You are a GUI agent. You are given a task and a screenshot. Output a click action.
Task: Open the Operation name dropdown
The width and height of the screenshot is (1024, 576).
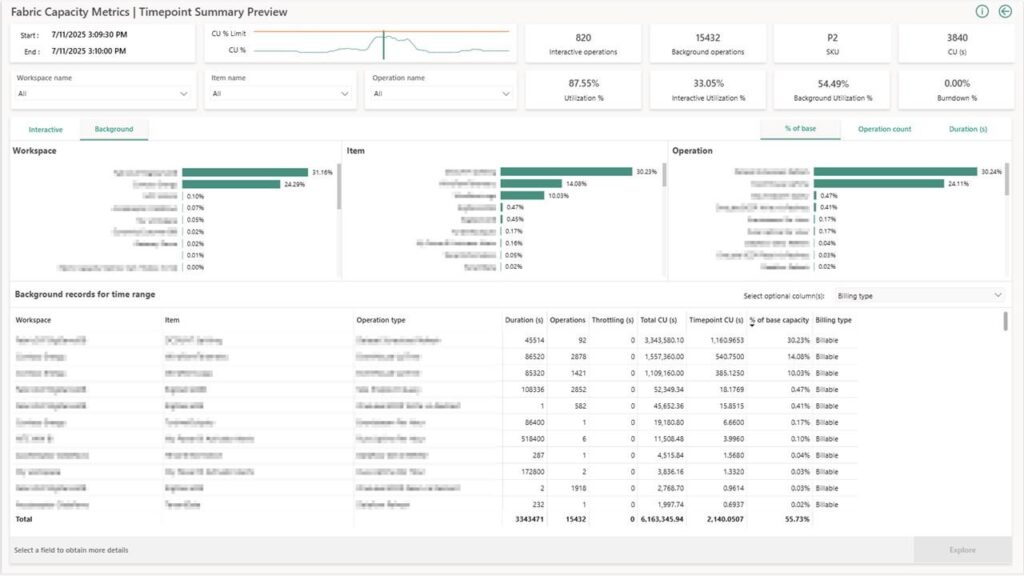tap(441, 93)
